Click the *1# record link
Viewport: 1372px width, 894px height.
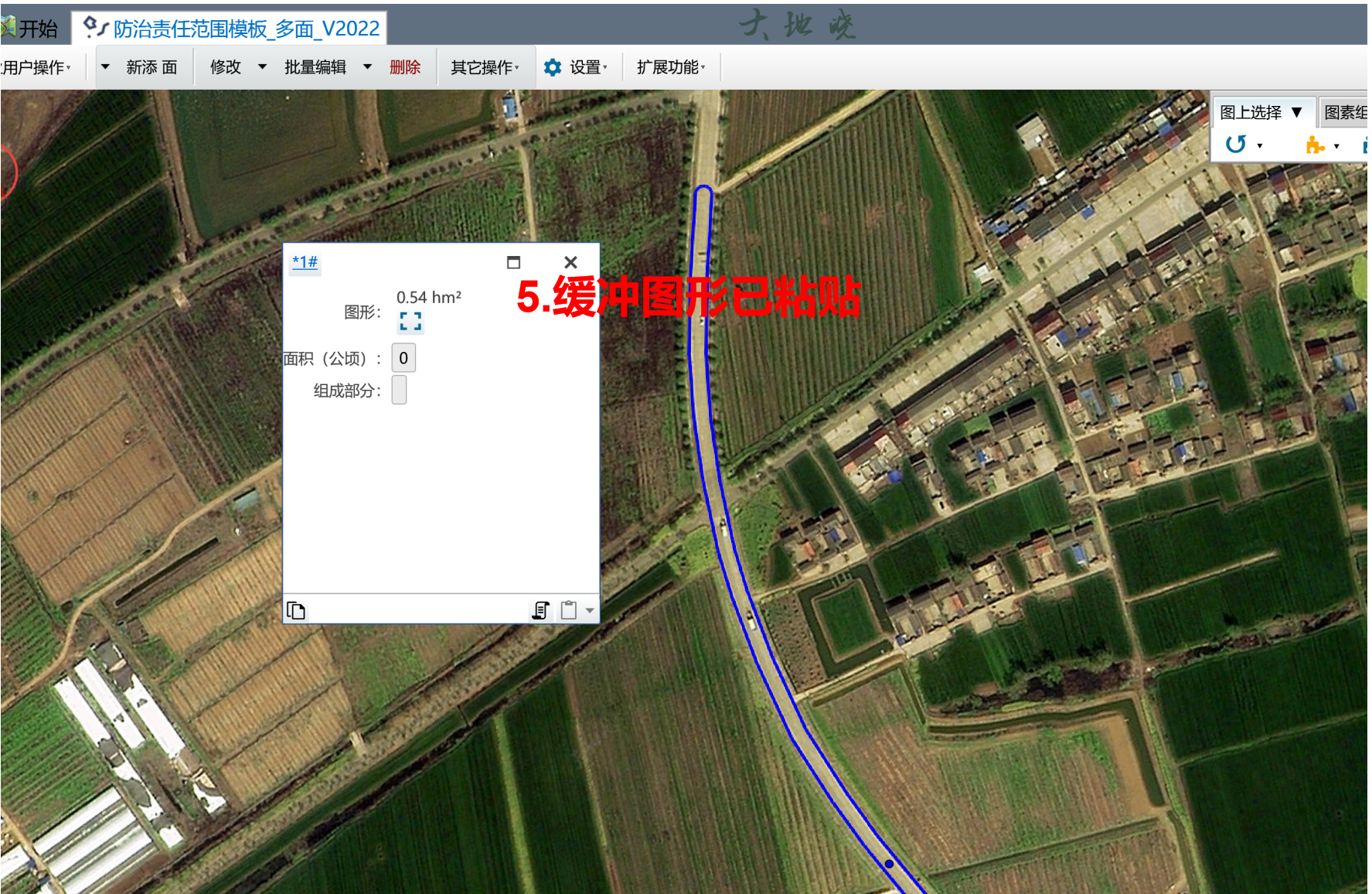305,262
